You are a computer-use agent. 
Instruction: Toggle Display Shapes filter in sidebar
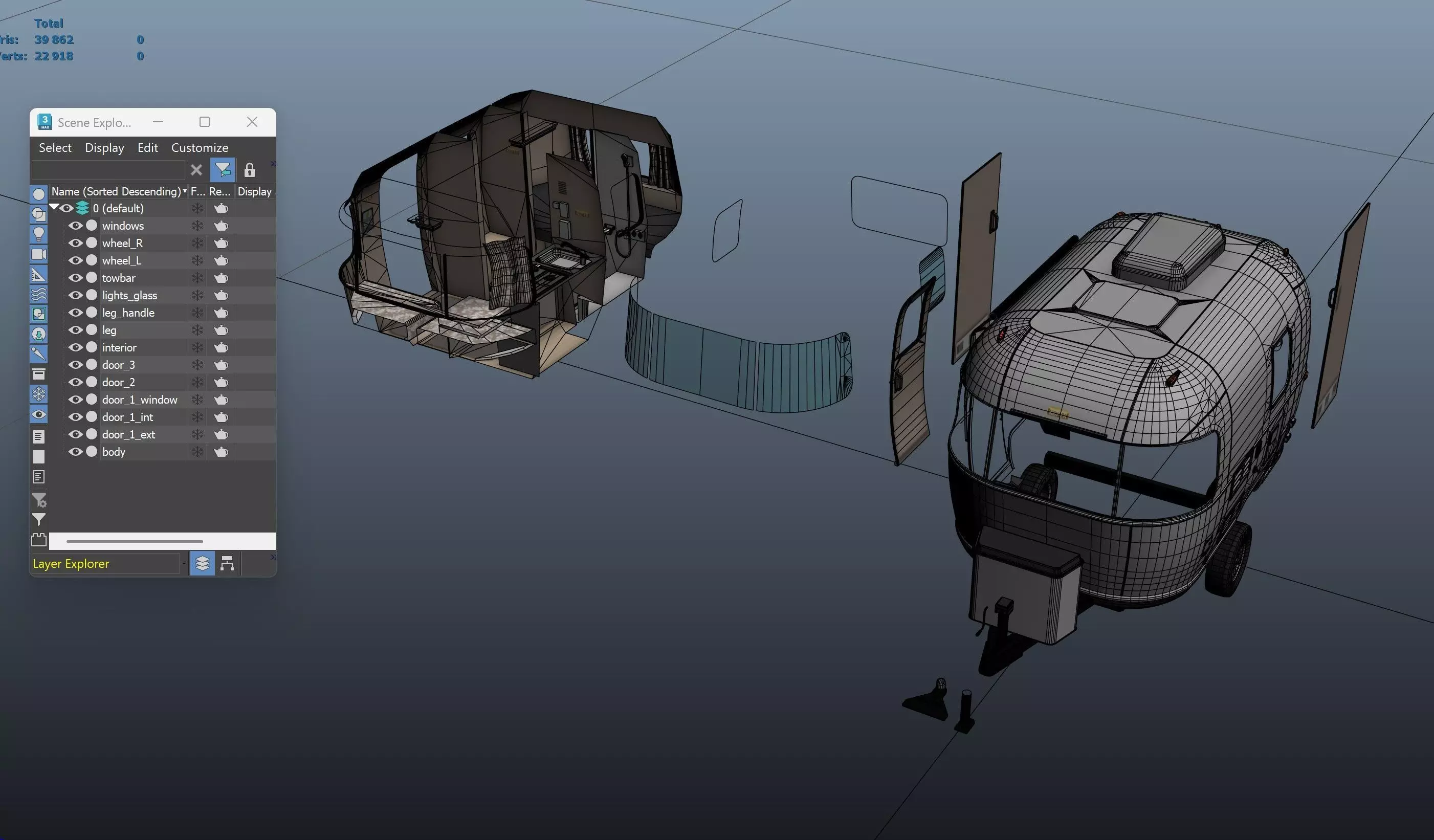tap(39, 214)
